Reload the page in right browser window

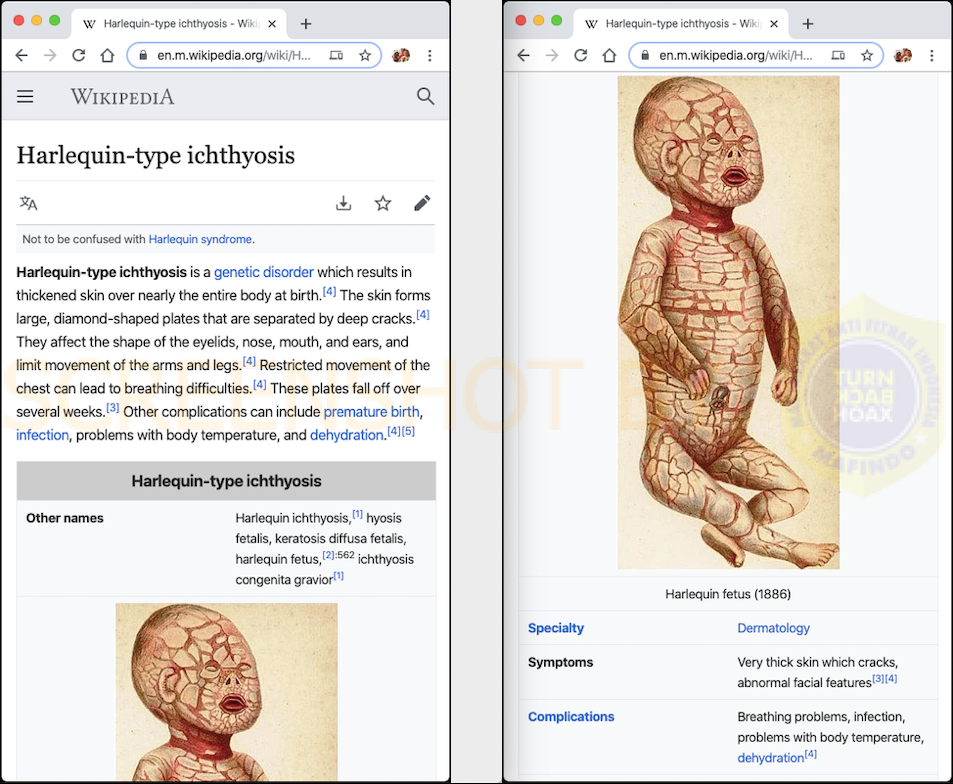pyautogui.click(x=580, y=55)
